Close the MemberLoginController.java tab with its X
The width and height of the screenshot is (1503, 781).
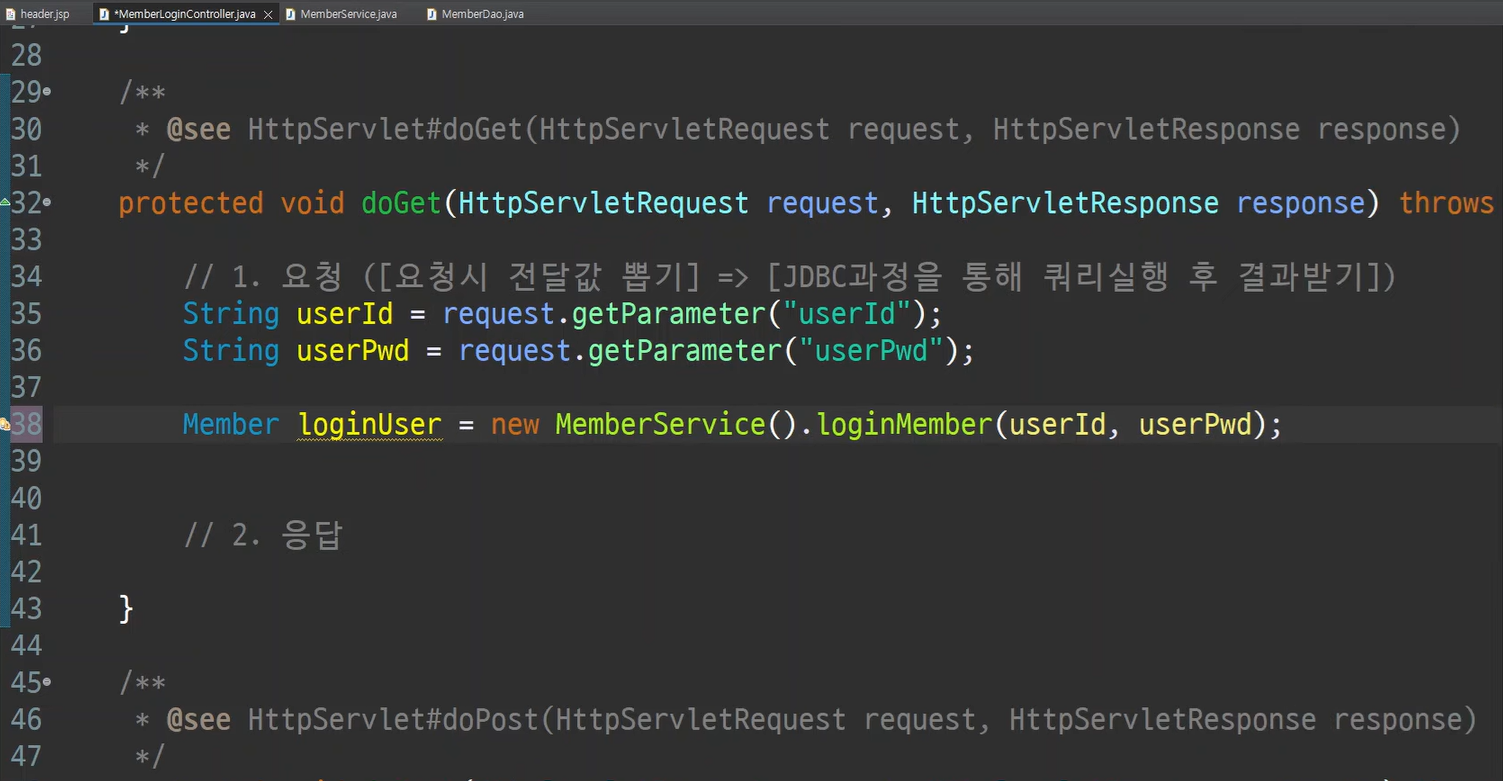[x=270, y=14]
